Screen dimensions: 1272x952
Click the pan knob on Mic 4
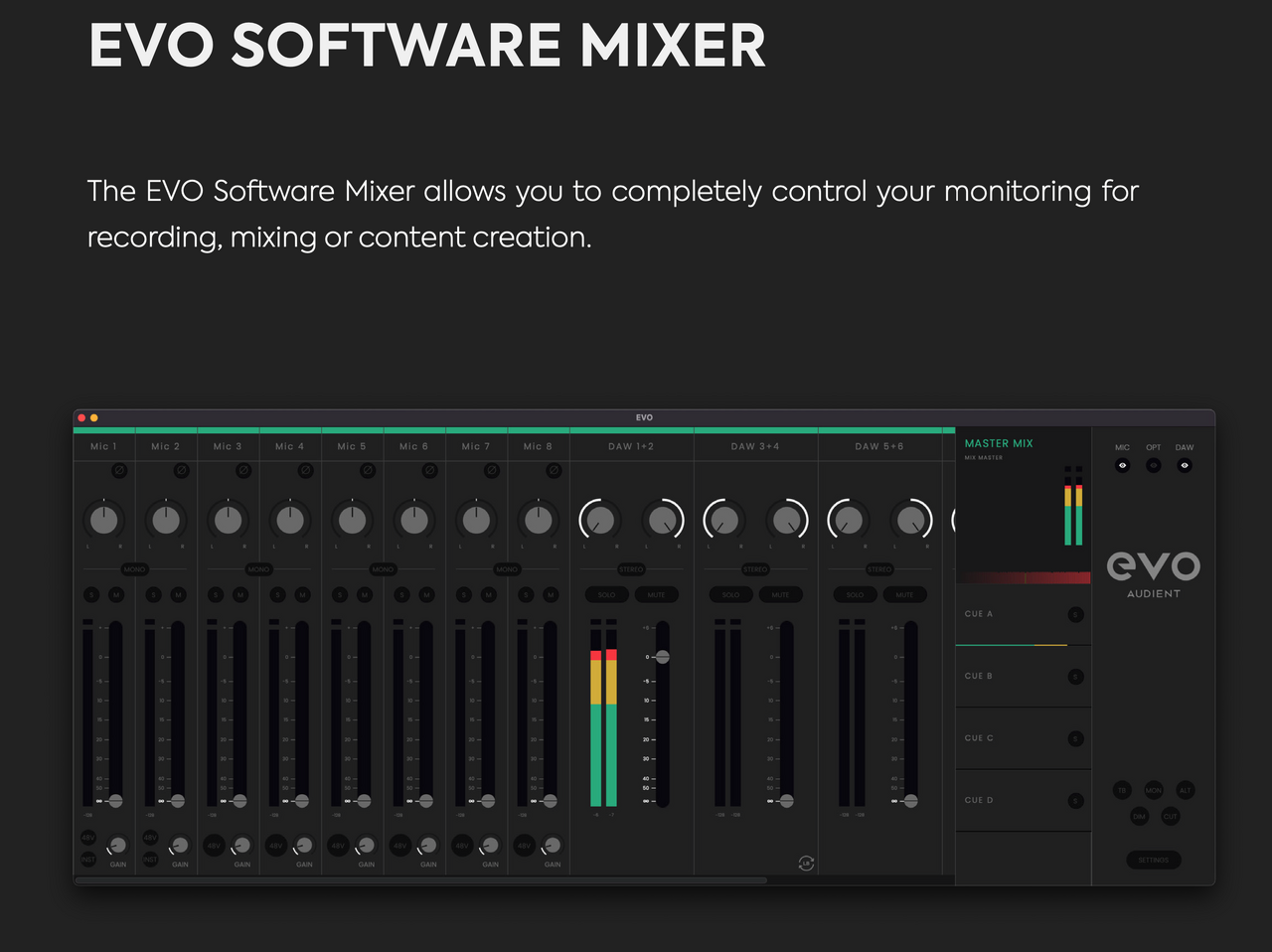pyautogui.click(x=290, y=520)
